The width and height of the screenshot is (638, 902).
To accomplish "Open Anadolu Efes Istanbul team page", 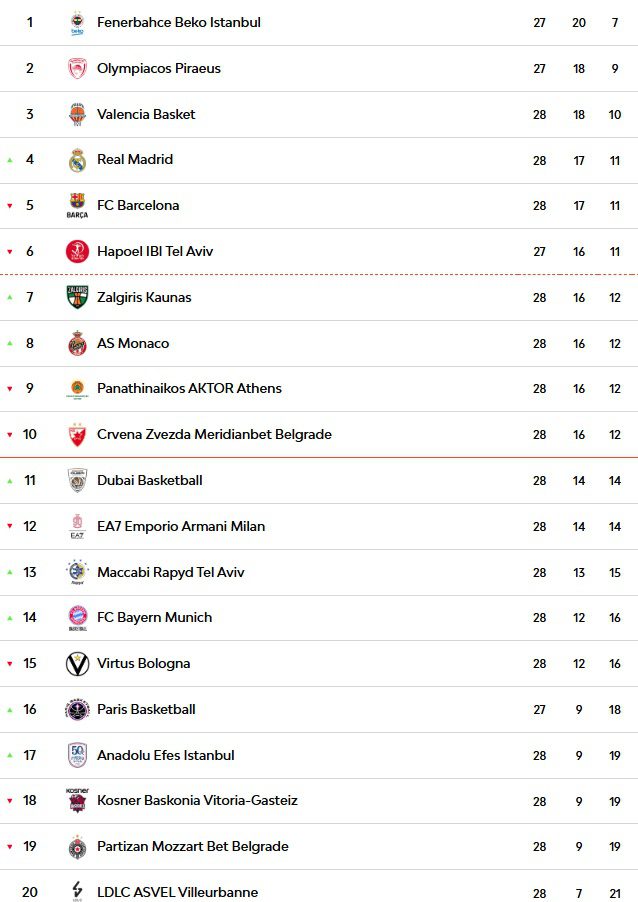I will (166, 755).
